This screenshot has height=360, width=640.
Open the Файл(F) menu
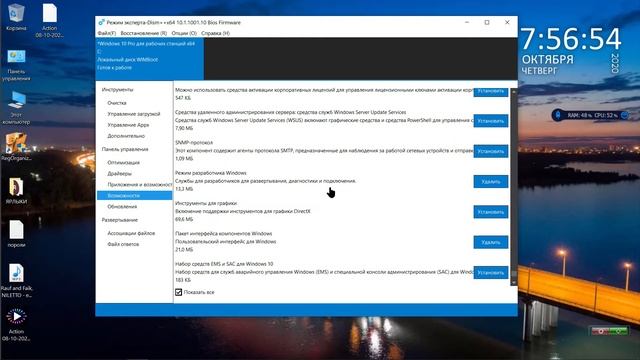coord(107,33)
